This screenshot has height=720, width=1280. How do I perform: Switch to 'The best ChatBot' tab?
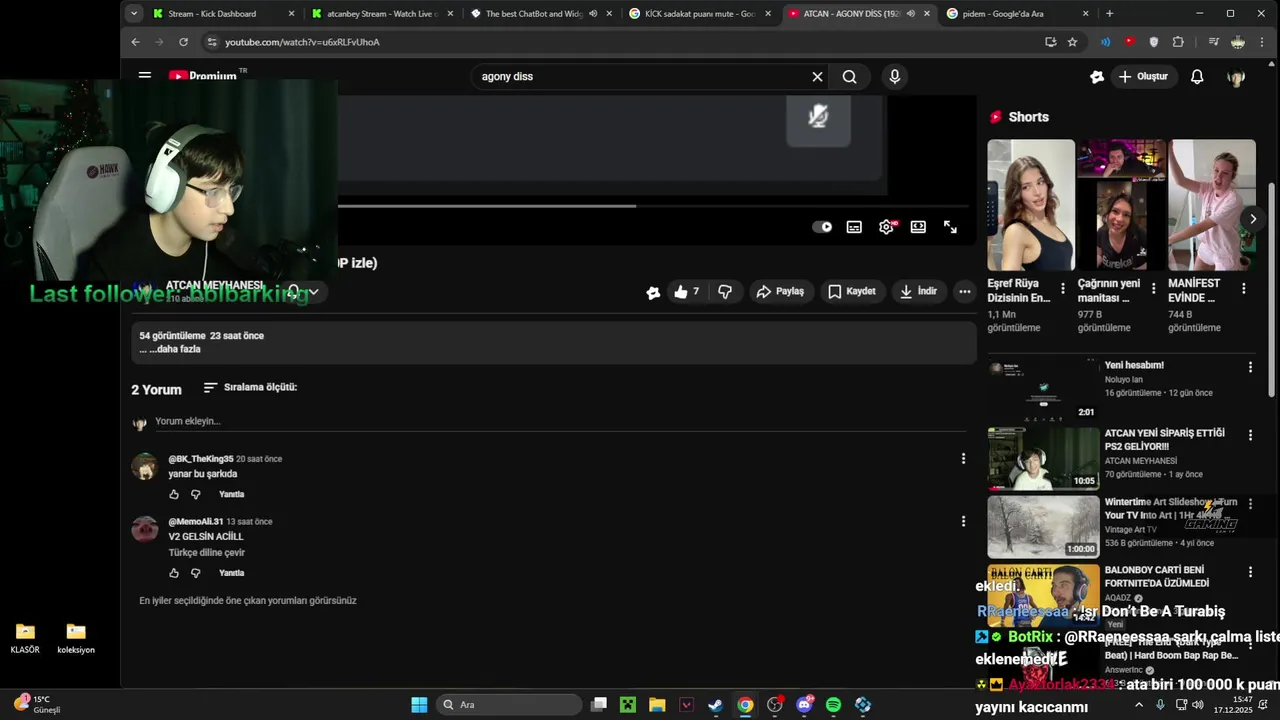(x=541, y=13)
